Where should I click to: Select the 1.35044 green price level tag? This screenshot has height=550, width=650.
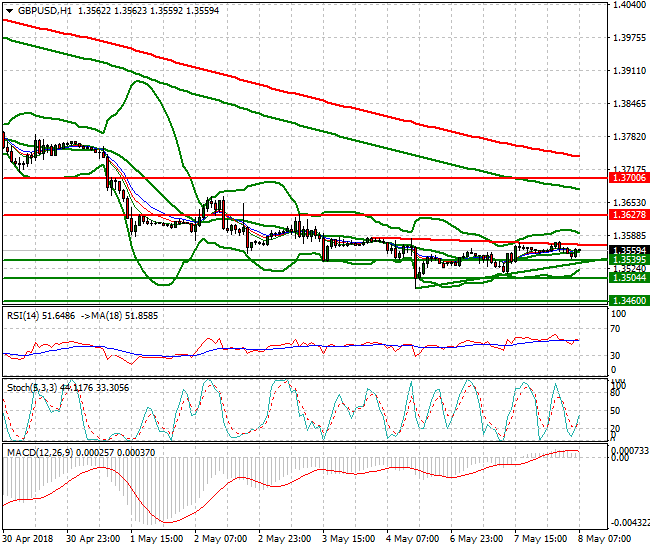click(627, 279)
